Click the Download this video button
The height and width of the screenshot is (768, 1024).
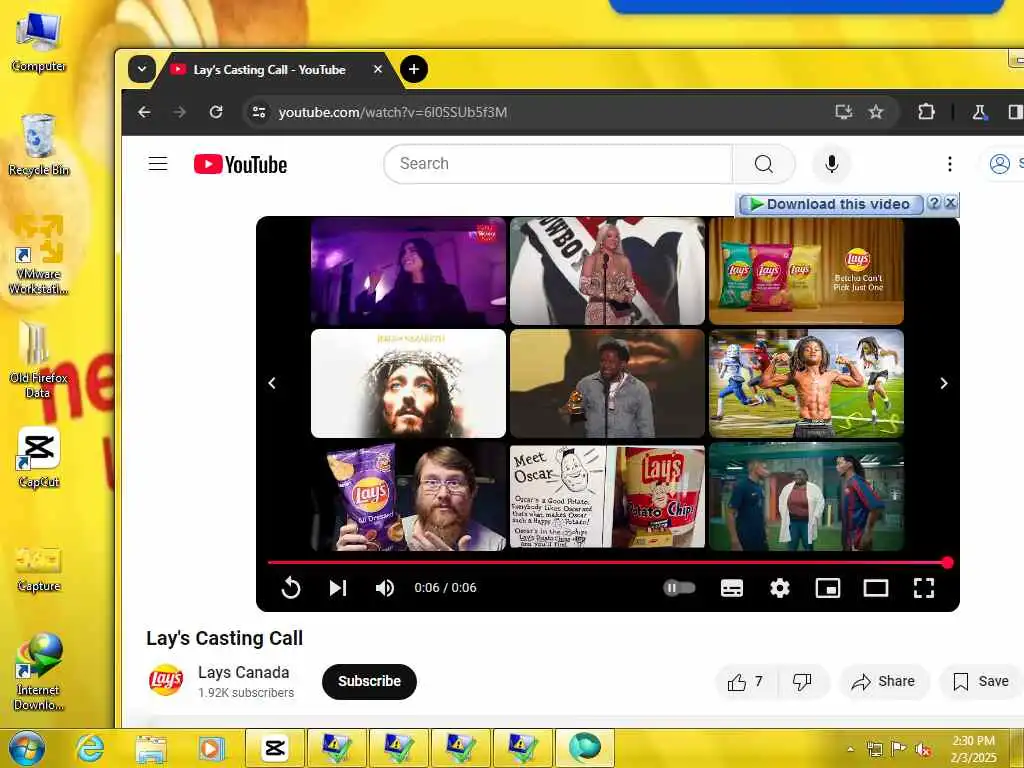coord(830,204)
